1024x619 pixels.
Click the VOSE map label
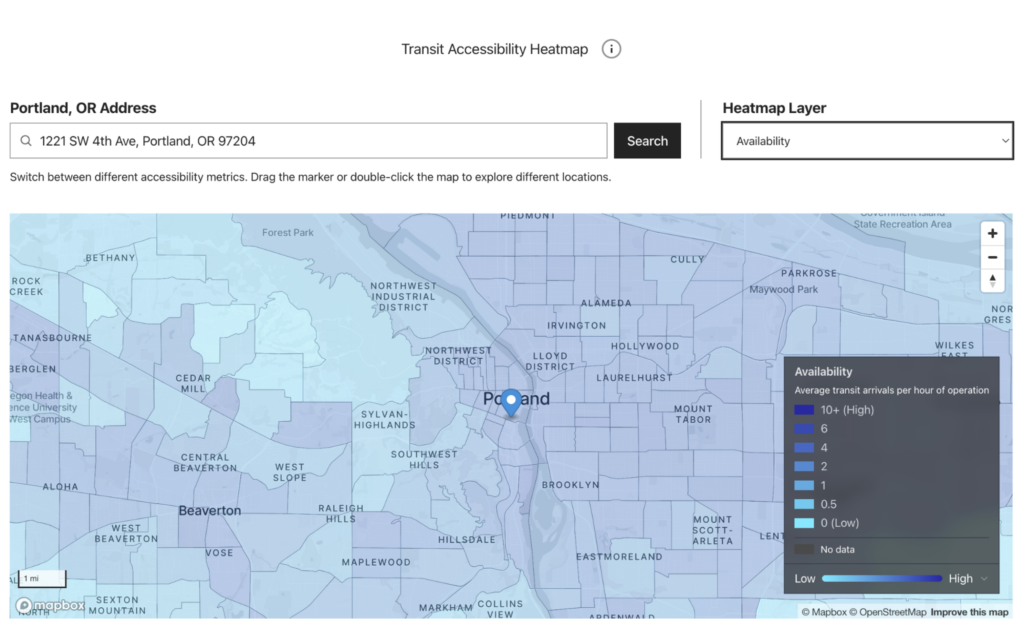(219, 553)
